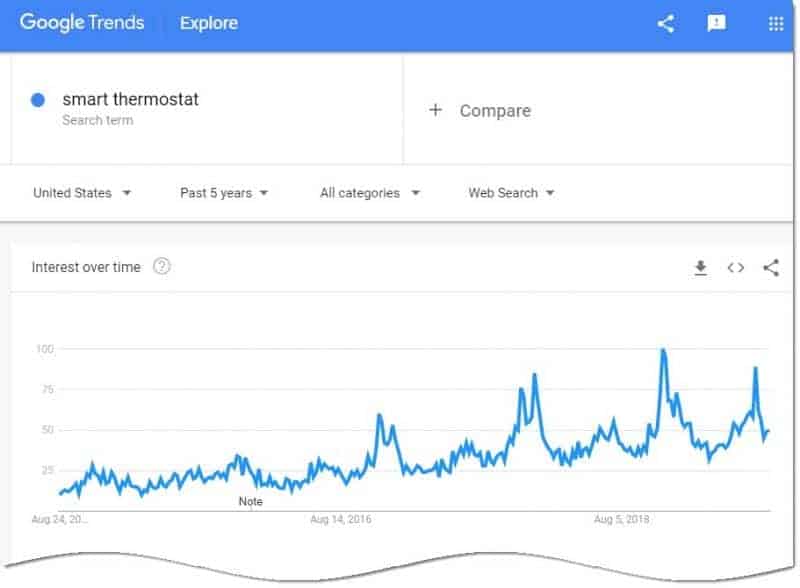The width and height of the screenshot is (800, 588).
Task: Edit the smart thermostat search term
Action: [131, 99]
